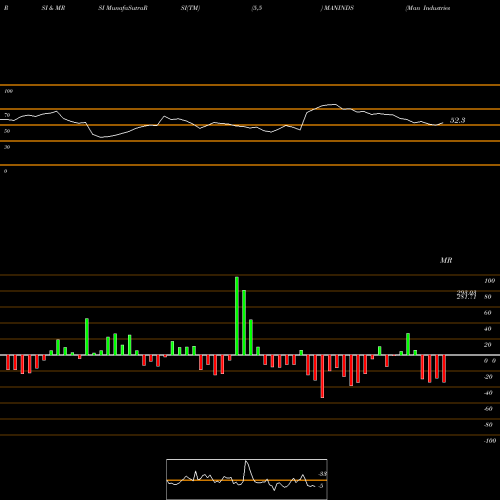Click the MR axis label -20
The image size is (500, 500).
tap(488, 377)
